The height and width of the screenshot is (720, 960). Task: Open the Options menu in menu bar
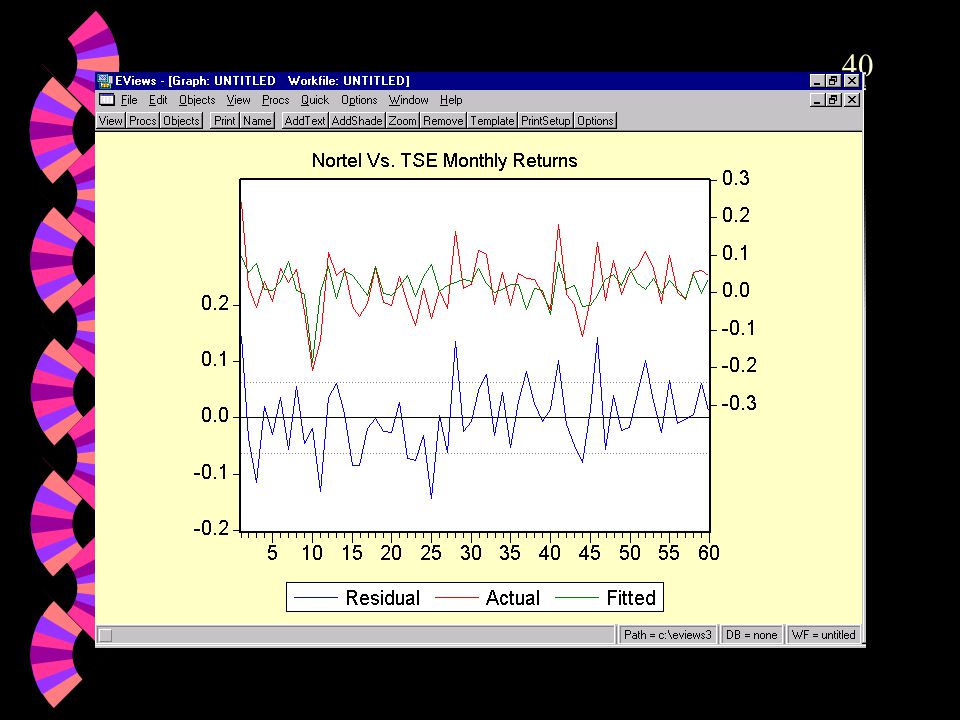pyautogui.click(x=359, y=100)
